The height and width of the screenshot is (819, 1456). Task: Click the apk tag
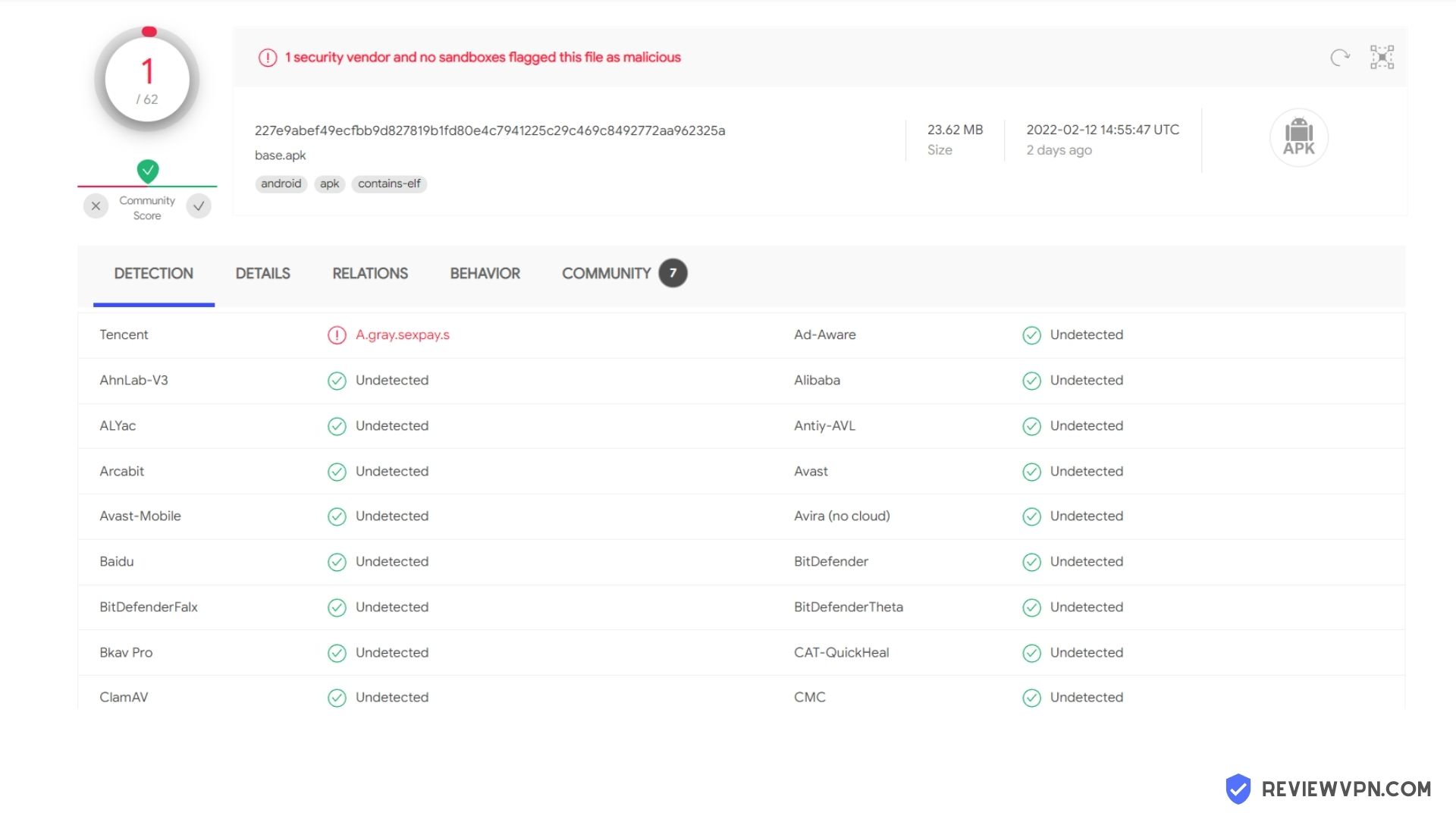click(329, 184)
